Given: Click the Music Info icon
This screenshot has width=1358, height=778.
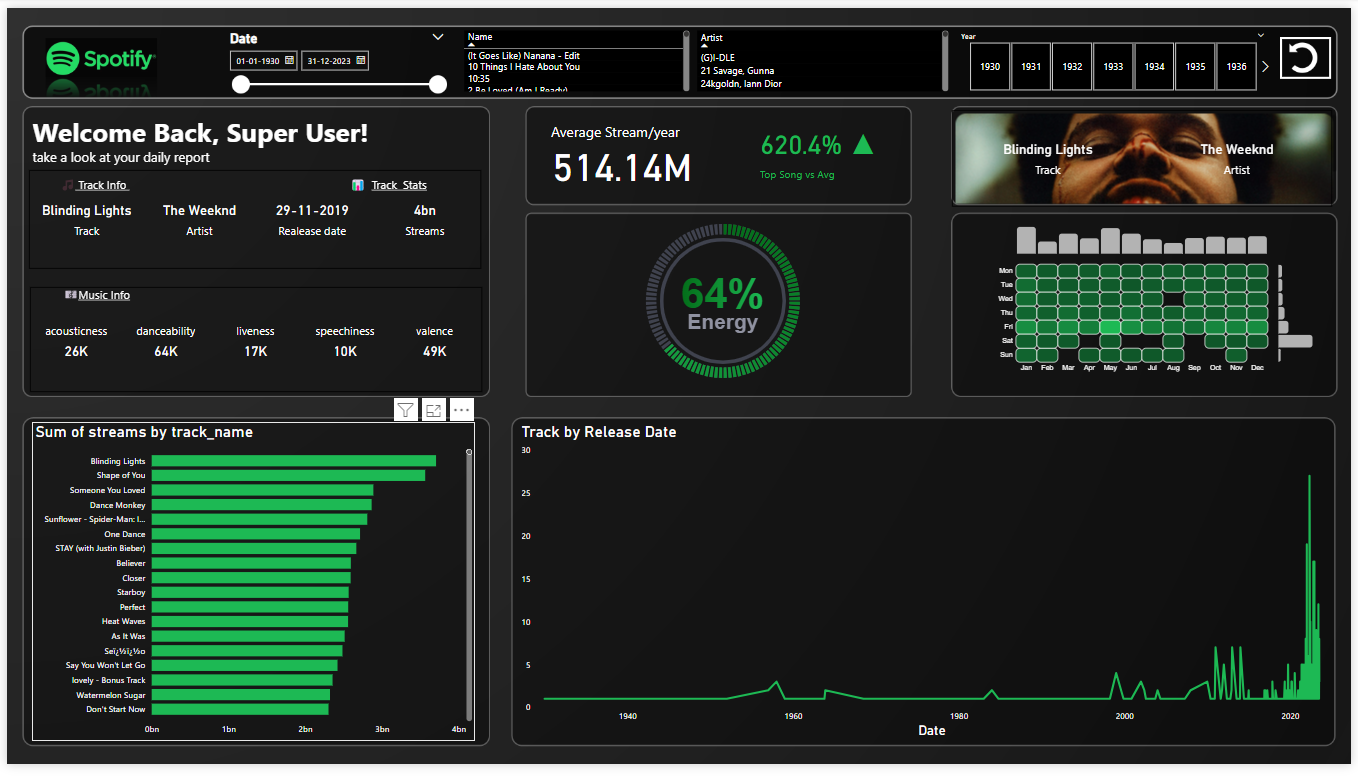Looking at the screenshot, I should [x=71, y=295].
